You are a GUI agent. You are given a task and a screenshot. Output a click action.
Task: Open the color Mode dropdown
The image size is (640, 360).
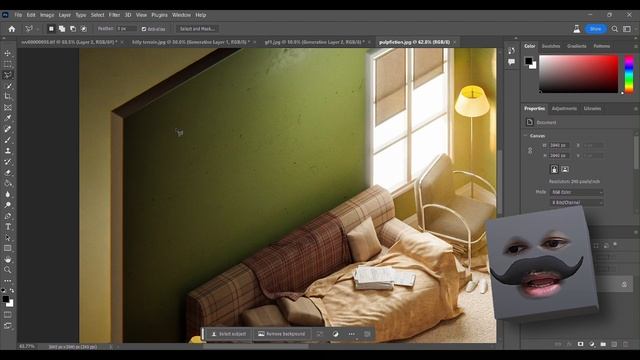(x=577, y=192)
